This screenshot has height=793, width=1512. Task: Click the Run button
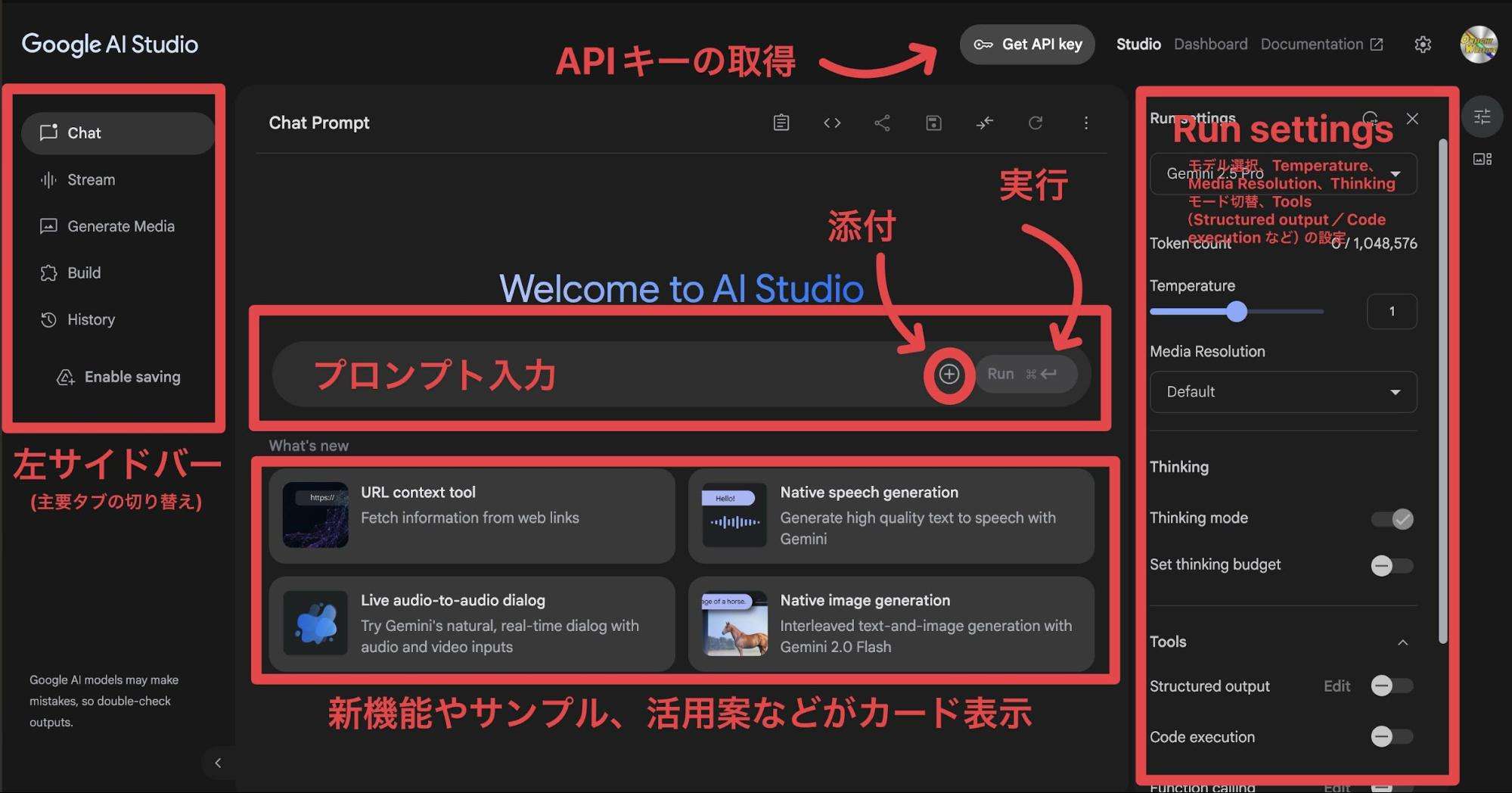[1026, 374]
